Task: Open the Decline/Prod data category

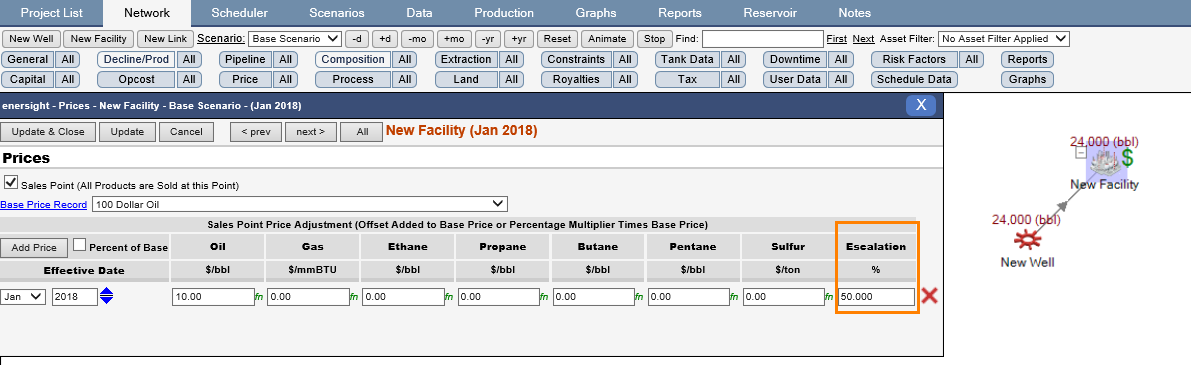Action: (x=137, y=59)
